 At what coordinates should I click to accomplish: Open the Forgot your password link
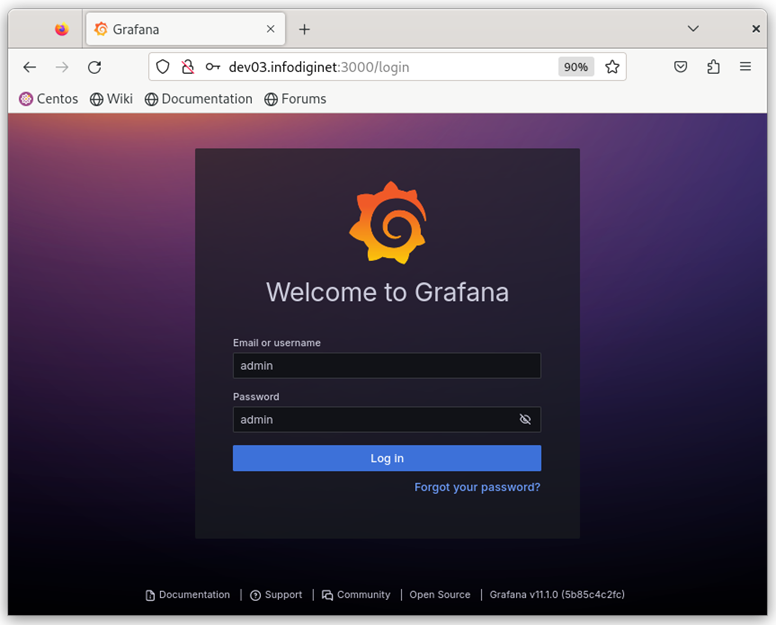click(x=477, y=487)
